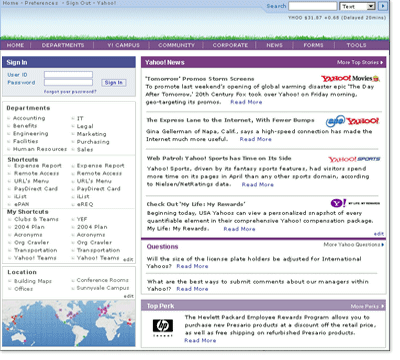This screenshot has width=400, height=360.
Task: Open the eREQ shortcut
Action: pyautogui.click(x=85, y=204)
